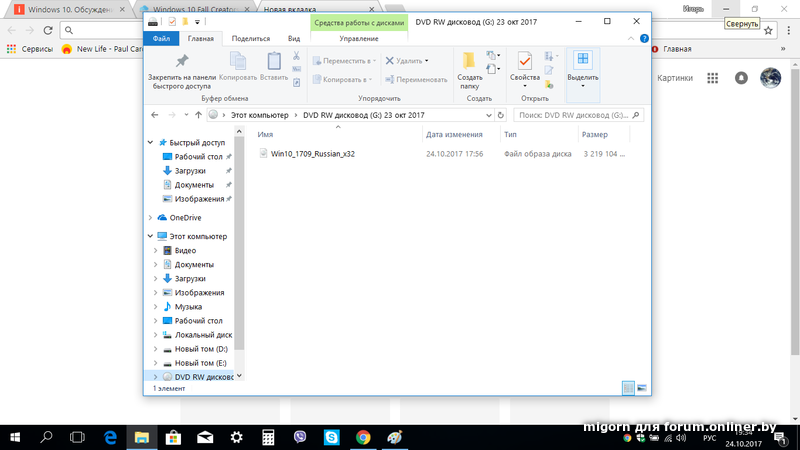Pin to Quick Access ribbon button
This screenshot has width=800, height=450.
tap(182, 71)
